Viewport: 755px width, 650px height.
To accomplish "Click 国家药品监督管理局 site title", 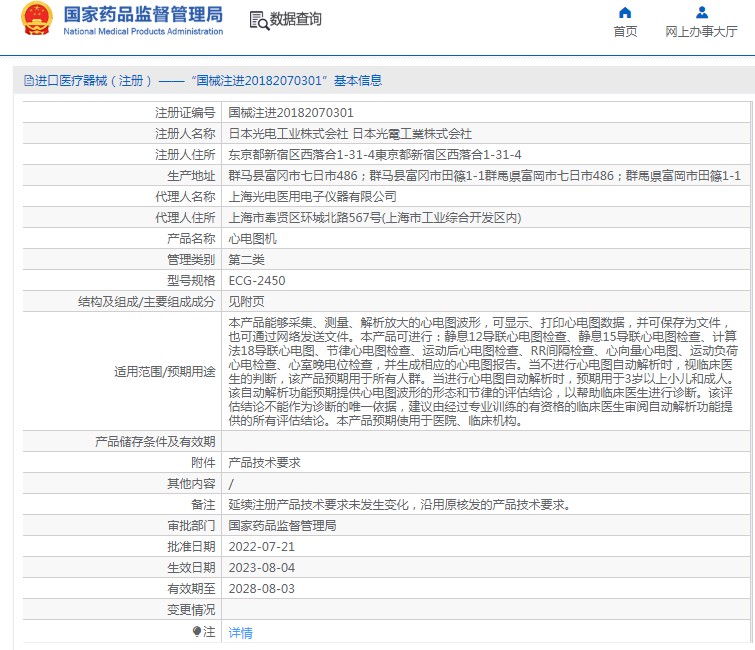I will click(143, 14).
